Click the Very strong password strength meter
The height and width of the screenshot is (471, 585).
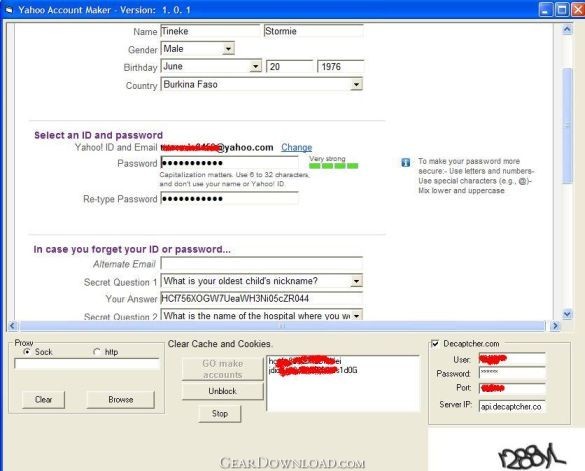click(334, 166)
